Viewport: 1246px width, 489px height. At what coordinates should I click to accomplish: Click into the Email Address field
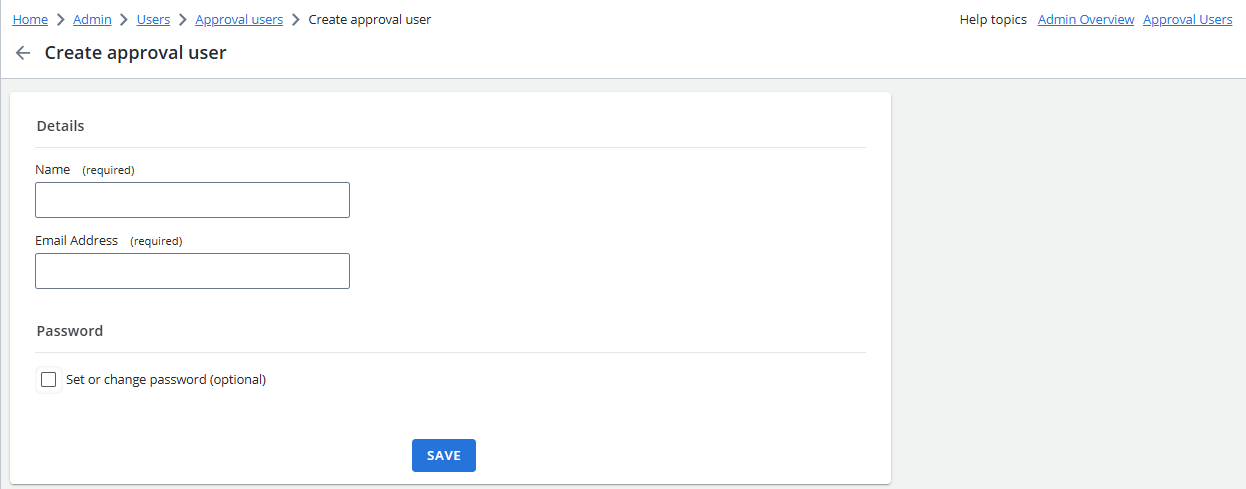(x=192, y=271)
